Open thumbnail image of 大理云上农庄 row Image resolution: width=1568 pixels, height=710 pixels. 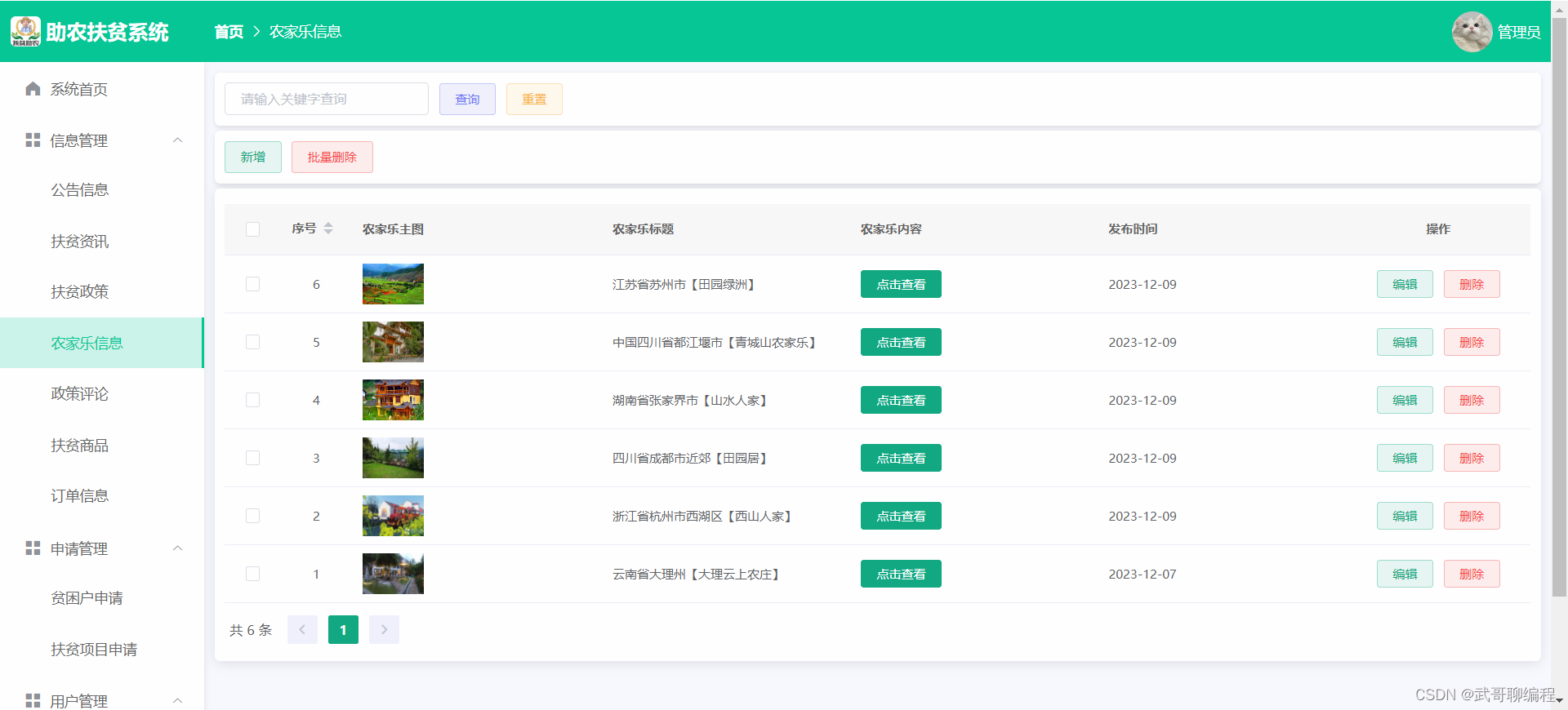393,574
